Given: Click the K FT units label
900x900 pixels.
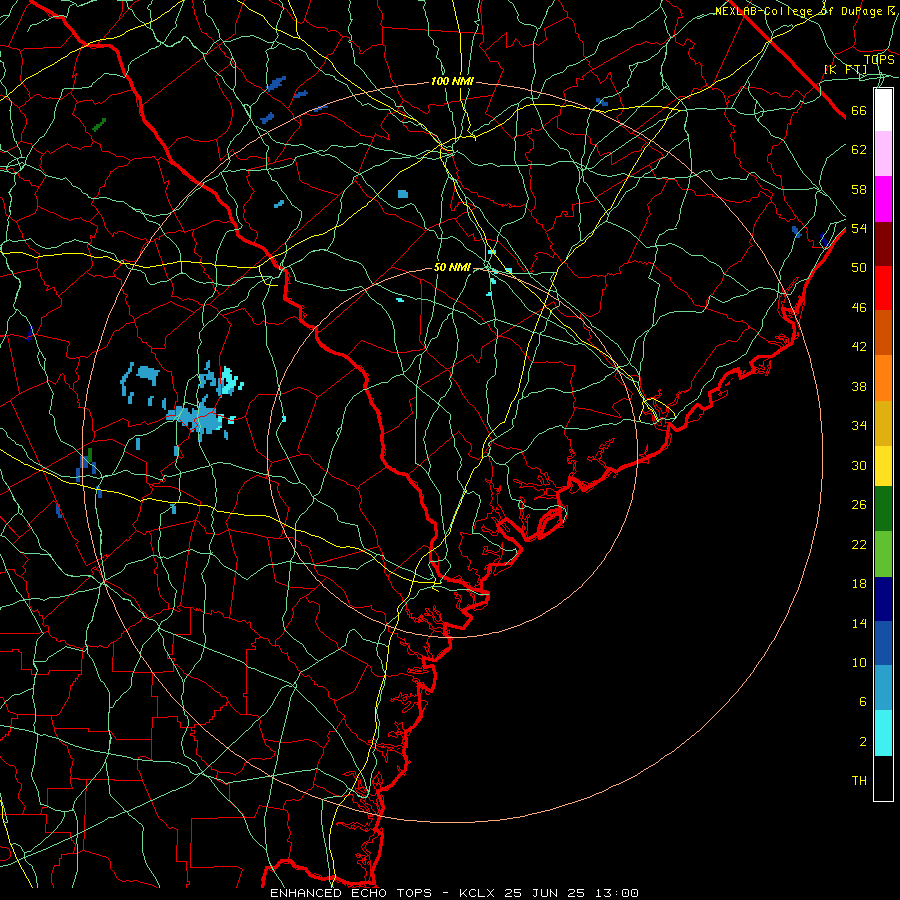Looking at the screenshot, I should point(845,70).
